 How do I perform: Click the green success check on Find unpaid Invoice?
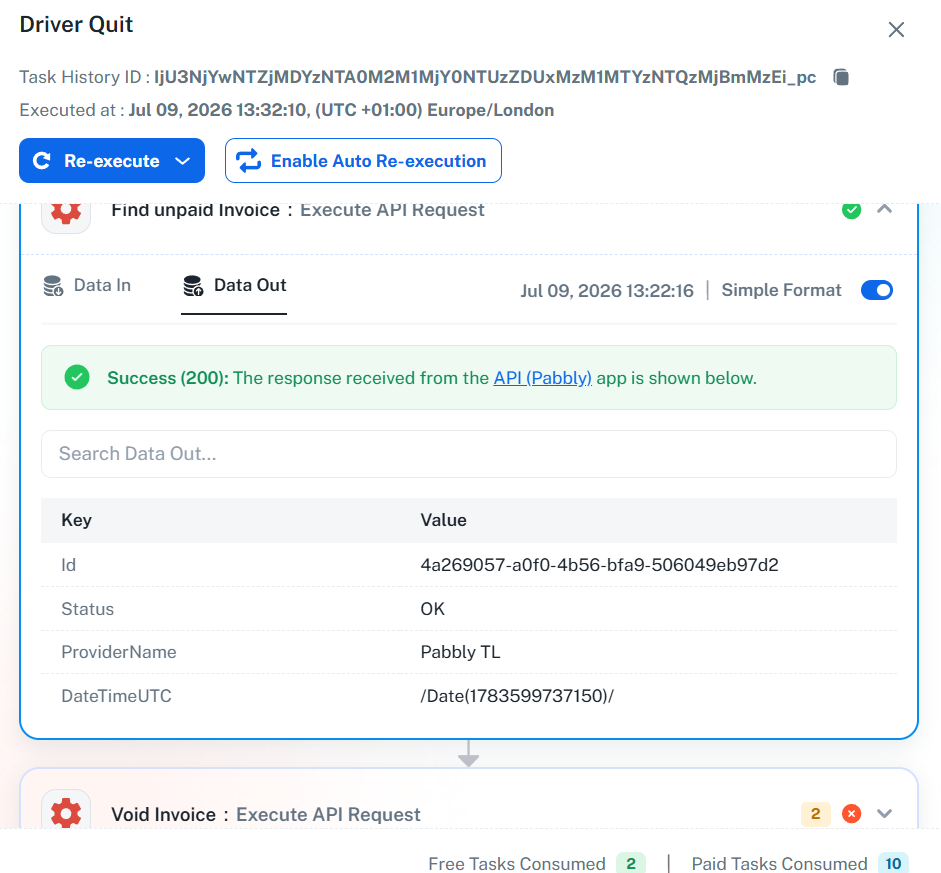851,210
